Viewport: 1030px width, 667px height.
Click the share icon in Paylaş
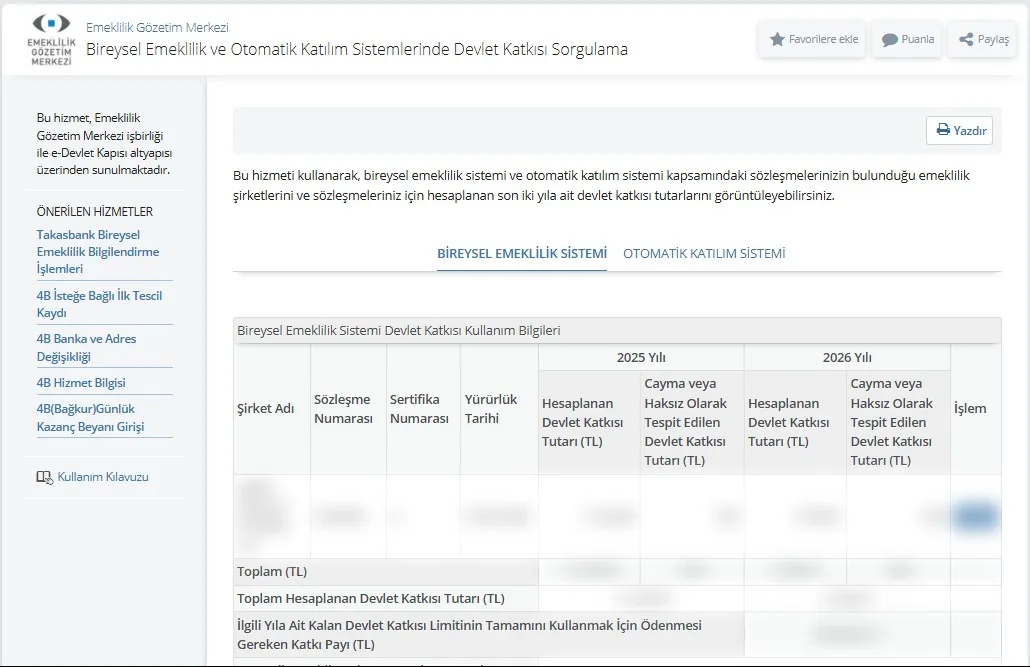[966, 39]
